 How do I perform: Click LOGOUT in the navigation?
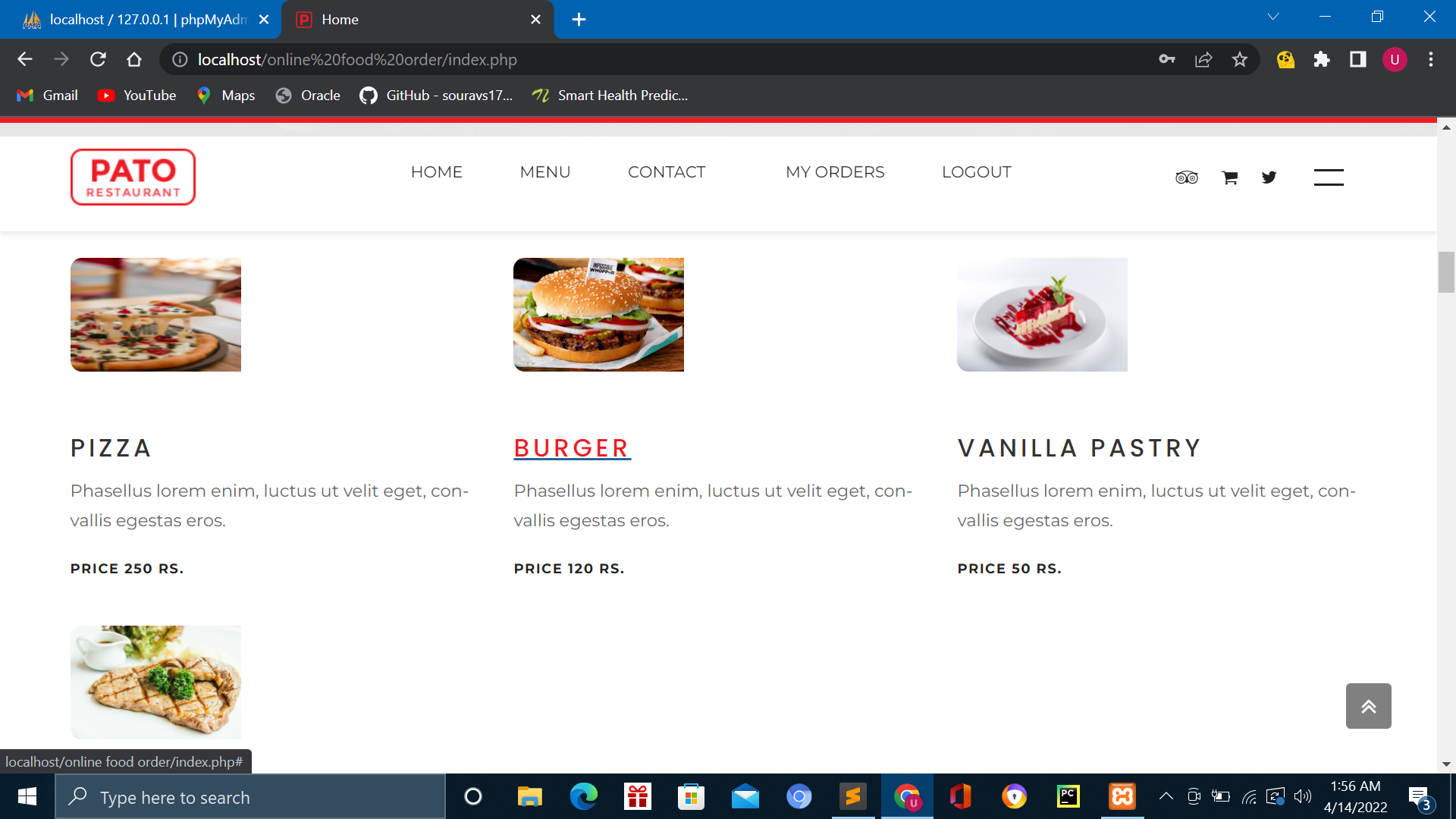[x=976, y=172]
